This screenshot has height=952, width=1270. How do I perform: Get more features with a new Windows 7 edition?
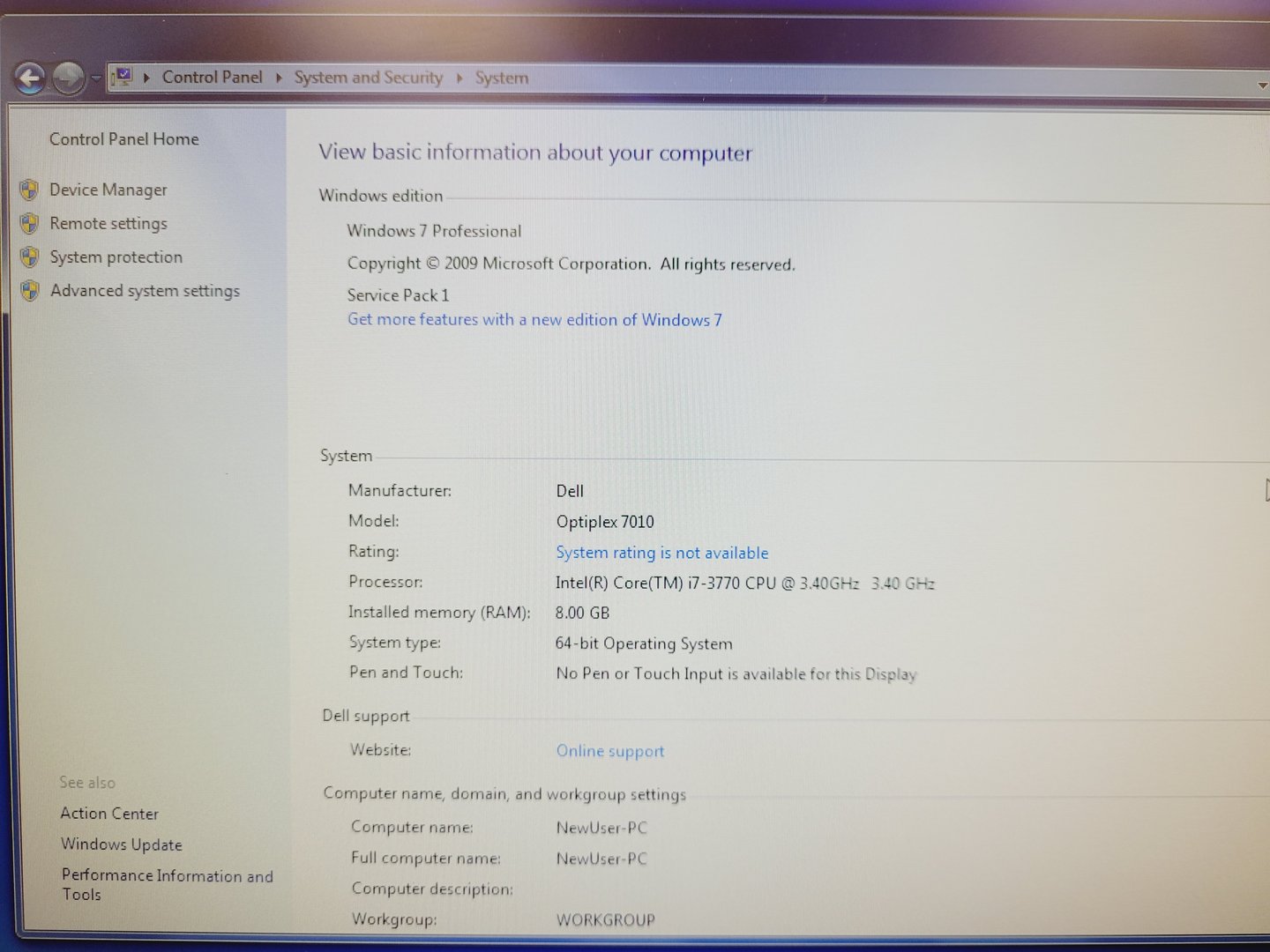click(x=534, y=319)
